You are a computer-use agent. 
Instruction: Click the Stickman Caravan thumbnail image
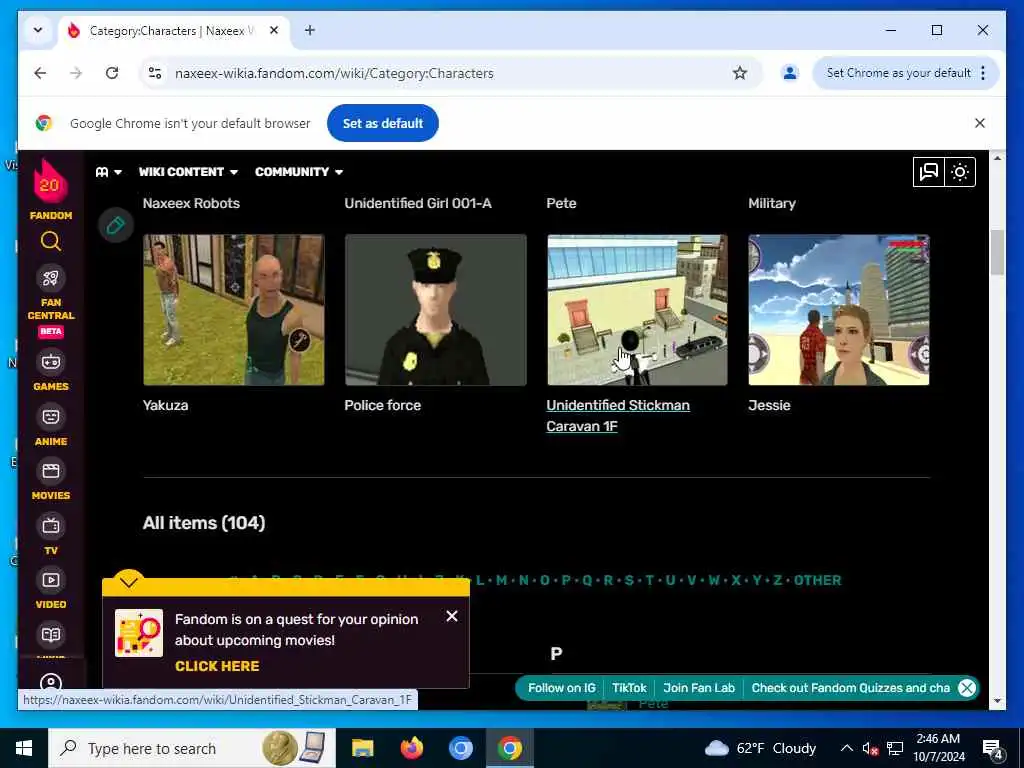click(x=637, y=310)
